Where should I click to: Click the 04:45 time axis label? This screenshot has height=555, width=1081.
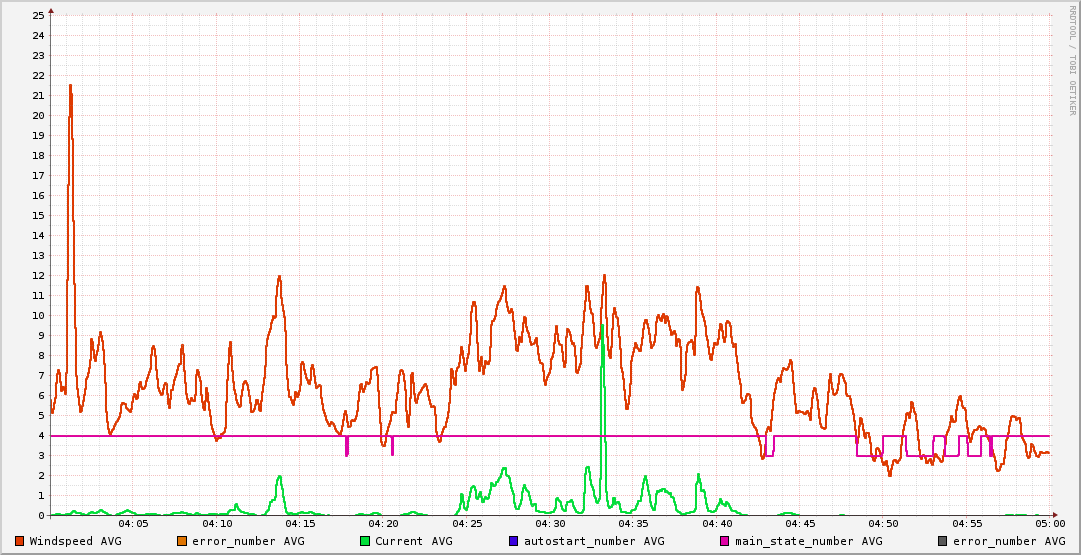tap(800, 524)
